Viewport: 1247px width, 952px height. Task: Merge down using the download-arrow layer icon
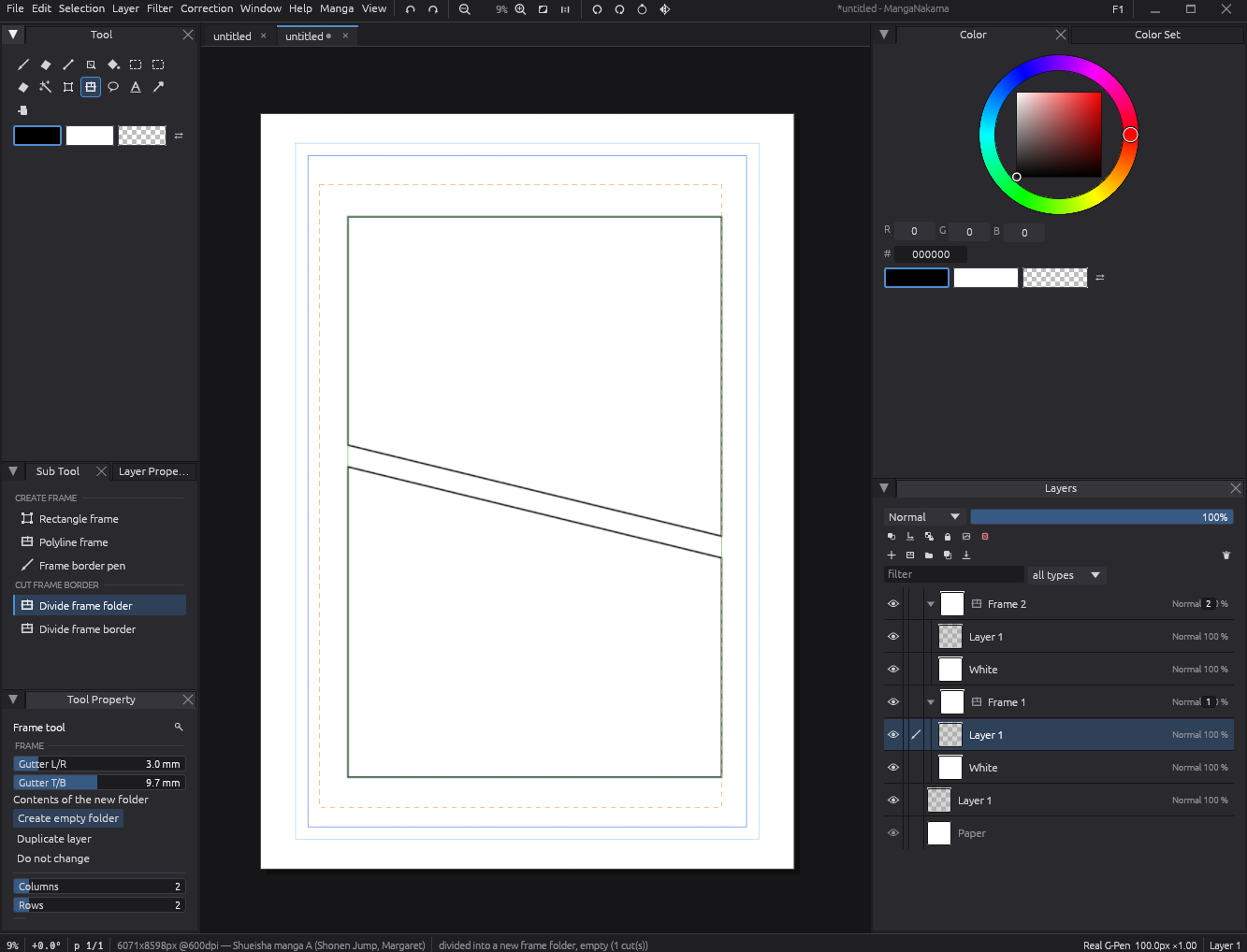(x=966, y=555)
